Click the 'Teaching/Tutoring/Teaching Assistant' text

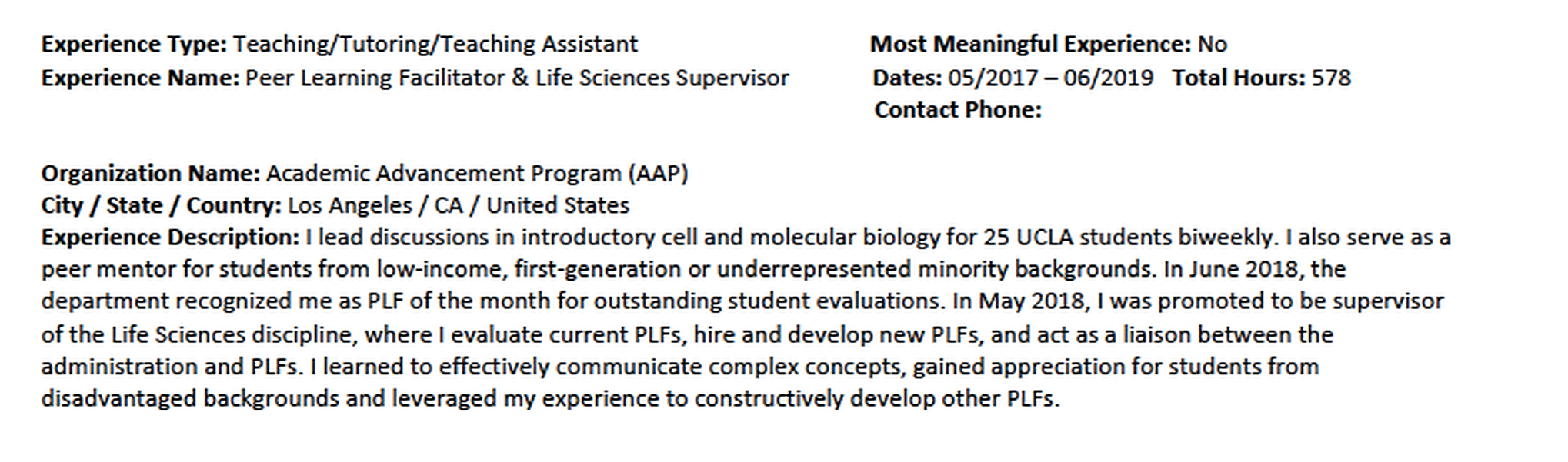pyautogui.click(x=435, y=45)
